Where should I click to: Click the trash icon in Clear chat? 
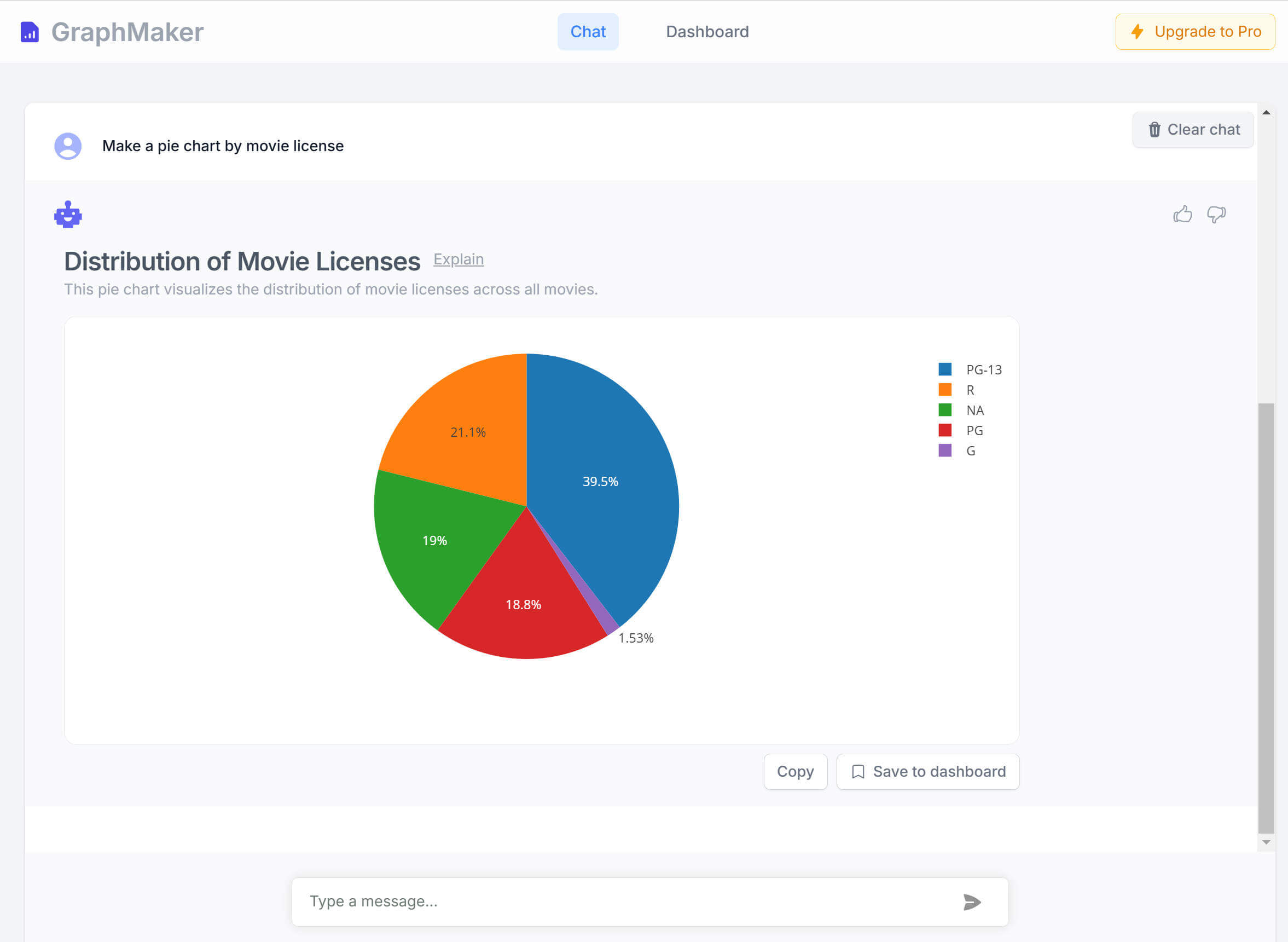[x=1154, y=129]
